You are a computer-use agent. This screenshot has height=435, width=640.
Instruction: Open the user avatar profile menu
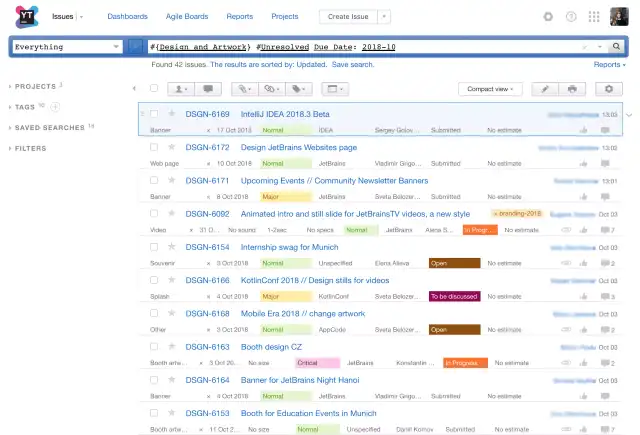[x=619, y=17]
